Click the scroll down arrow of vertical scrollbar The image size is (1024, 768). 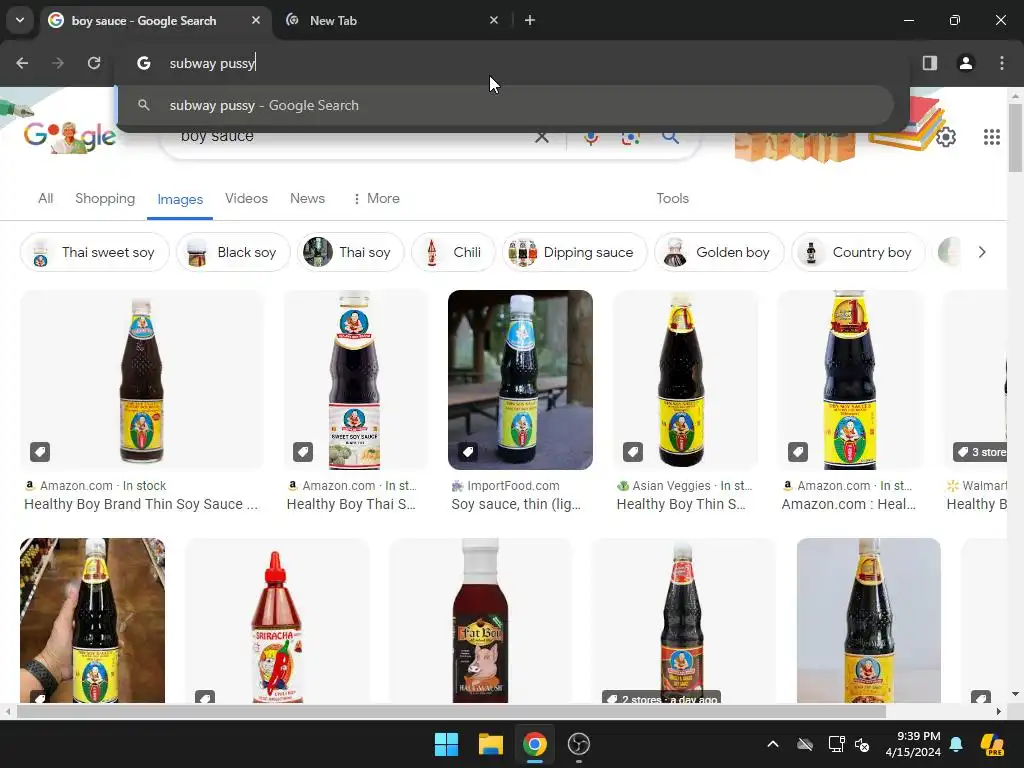[1015, 694]
